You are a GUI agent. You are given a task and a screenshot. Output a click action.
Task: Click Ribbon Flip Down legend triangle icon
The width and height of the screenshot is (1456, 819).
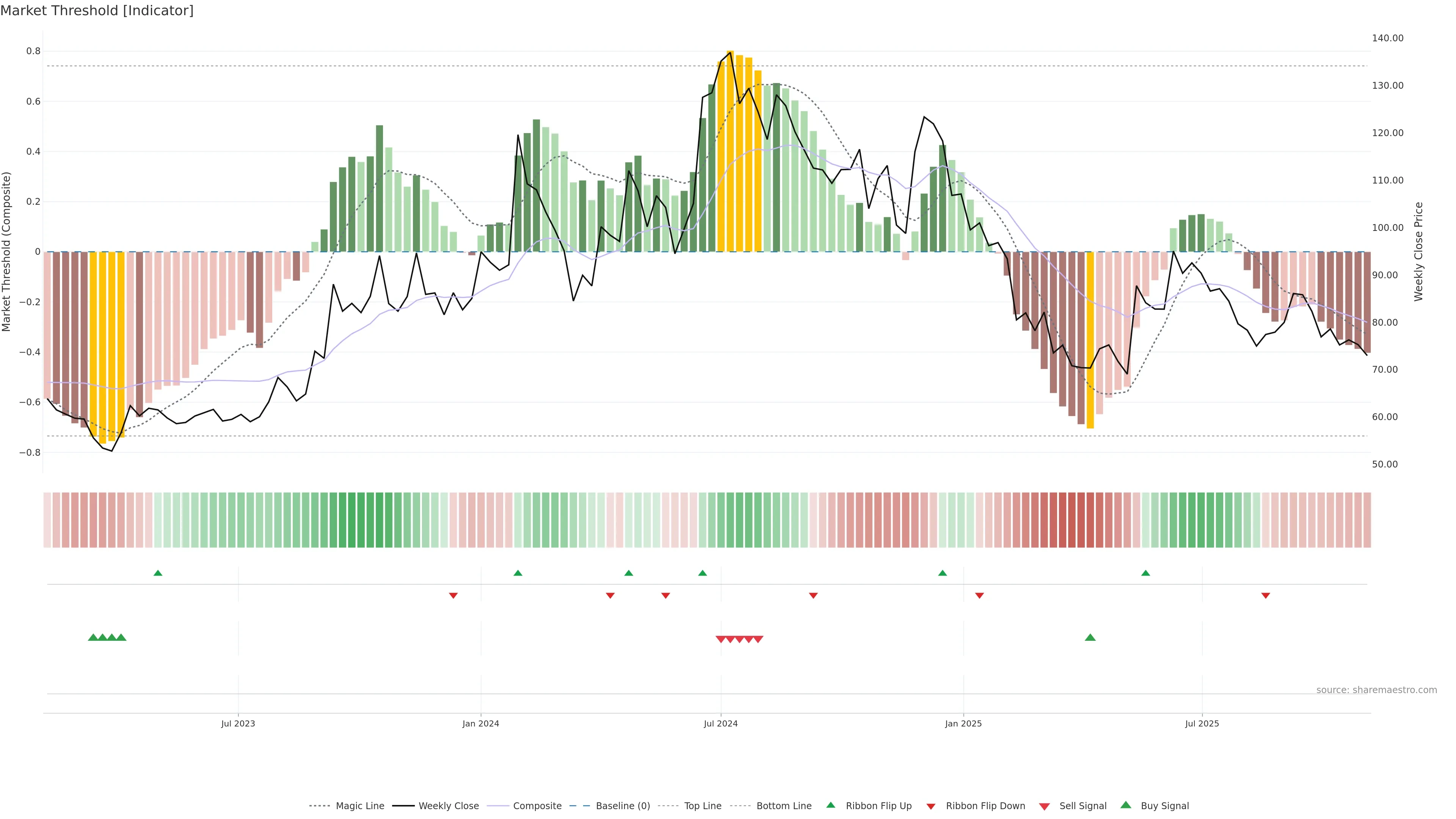click(931, 806)
